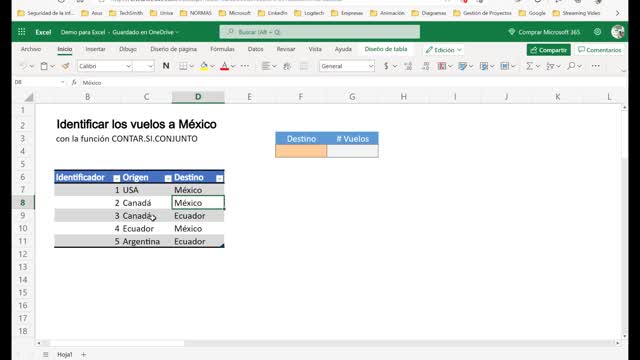Click the Cell Styles icon
640x360 pixels.
(484, 66)
